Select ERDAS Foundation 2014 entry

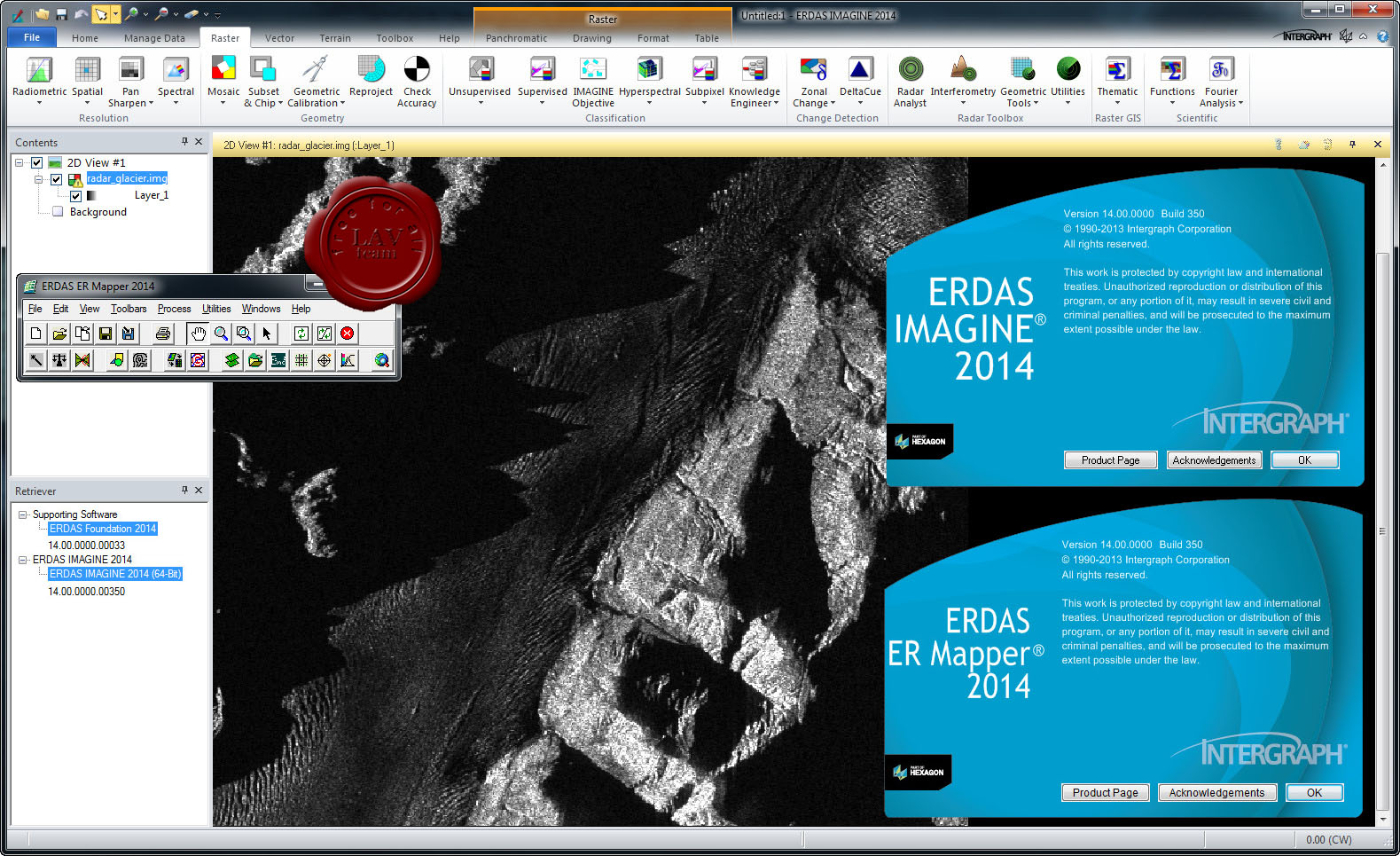click(x=103, y=529)
